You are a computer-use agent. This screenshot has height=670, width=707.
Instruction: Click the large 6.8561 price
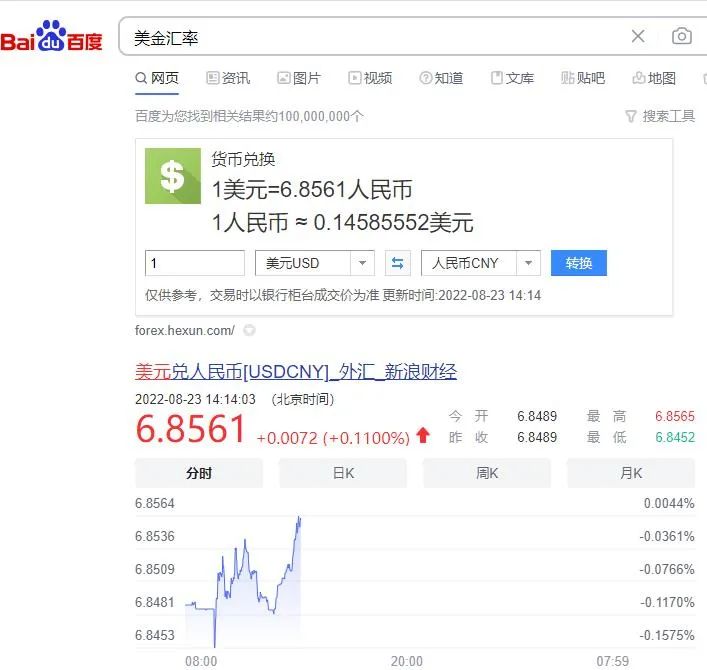(190, 429)
